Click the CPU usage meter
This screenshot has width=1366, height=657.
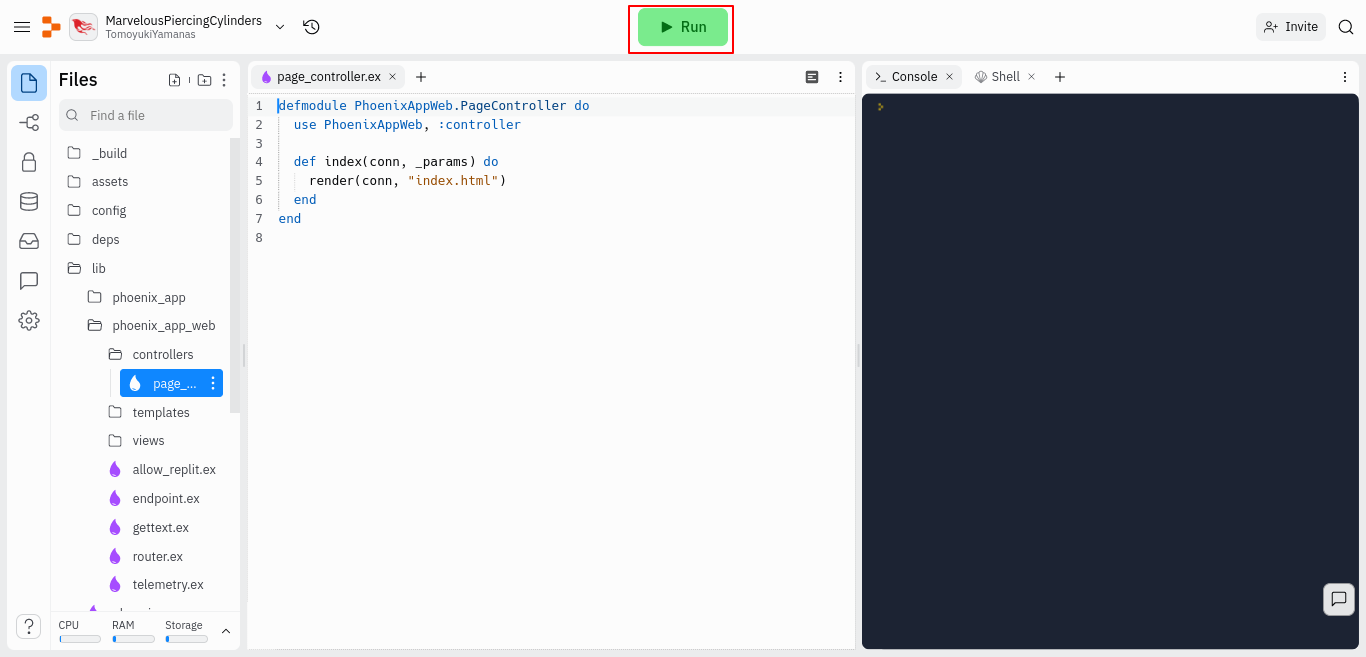click(x=80, y=632)
